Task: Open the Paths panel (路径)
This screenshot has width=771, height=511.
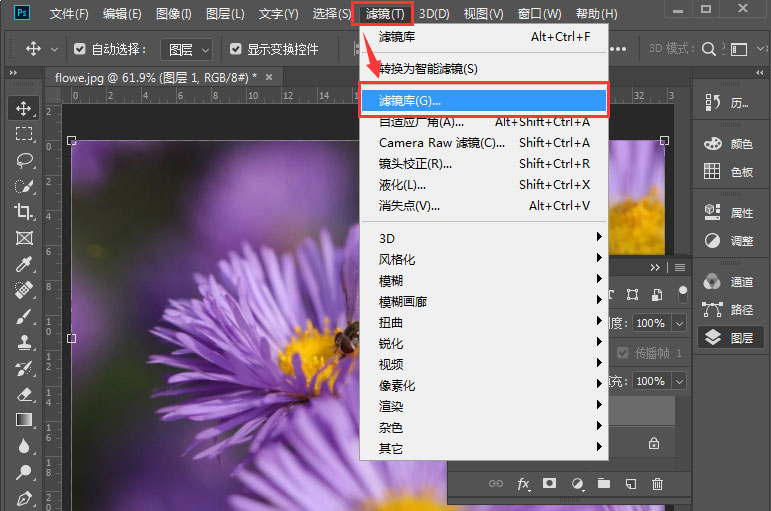Action: pos(728,309)
